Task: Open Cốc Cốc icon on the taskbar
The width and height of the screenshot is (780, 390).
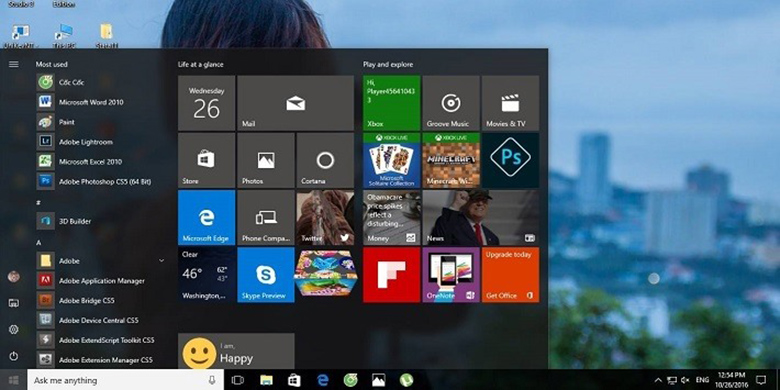Action: pos(351,380)
